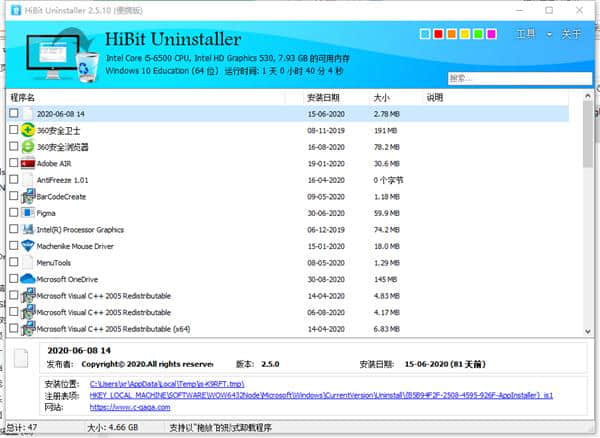Image resolution: width=600 pixels, height=438 pixels.
Task: Open the website https link
Action: (130, 407)
